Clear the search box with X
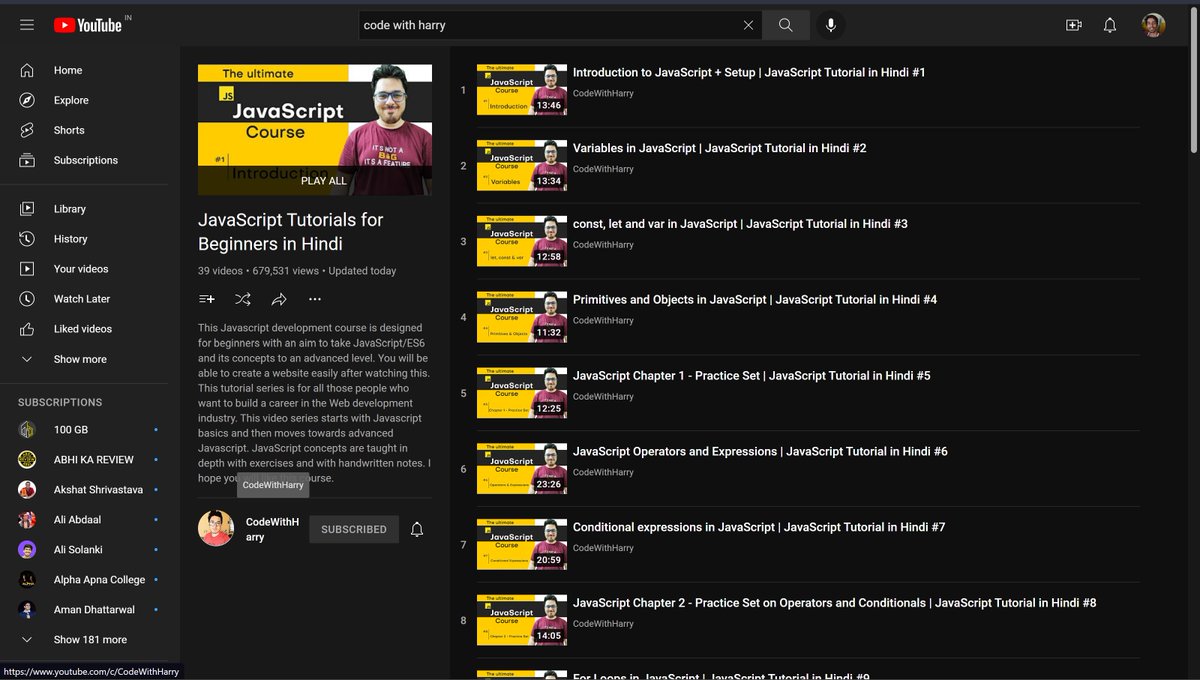 point(748,25)
